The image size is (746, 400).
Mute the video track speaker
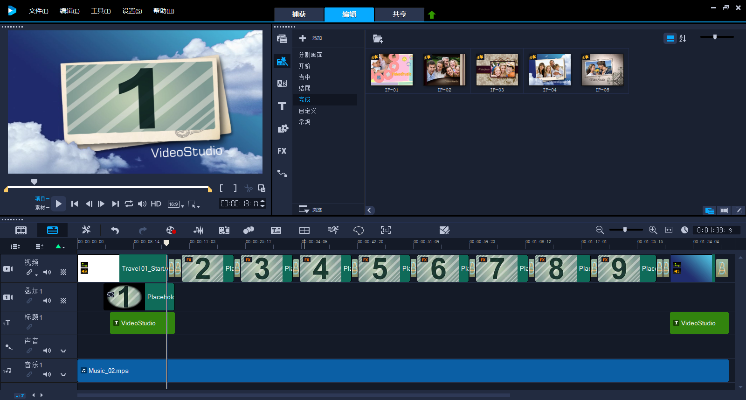pyautogui.click(x=48, y=272)
